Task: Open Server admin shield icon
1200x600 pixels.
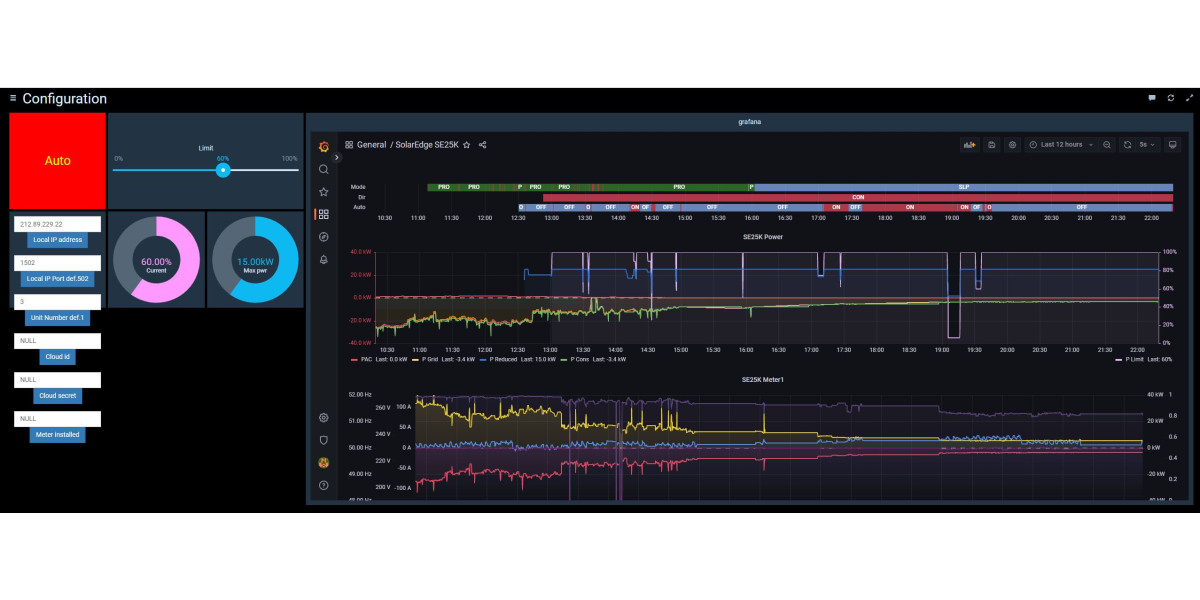Action: [x=324, y=440]
